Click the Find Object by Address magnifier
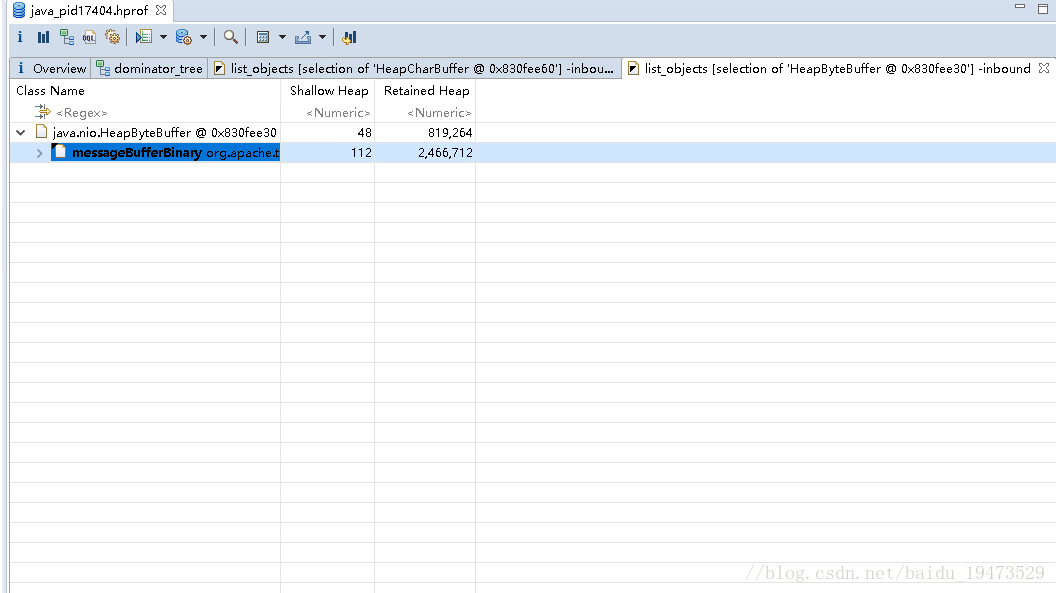1056x593 pixels. pyautogui.click(x=231, y=37)
